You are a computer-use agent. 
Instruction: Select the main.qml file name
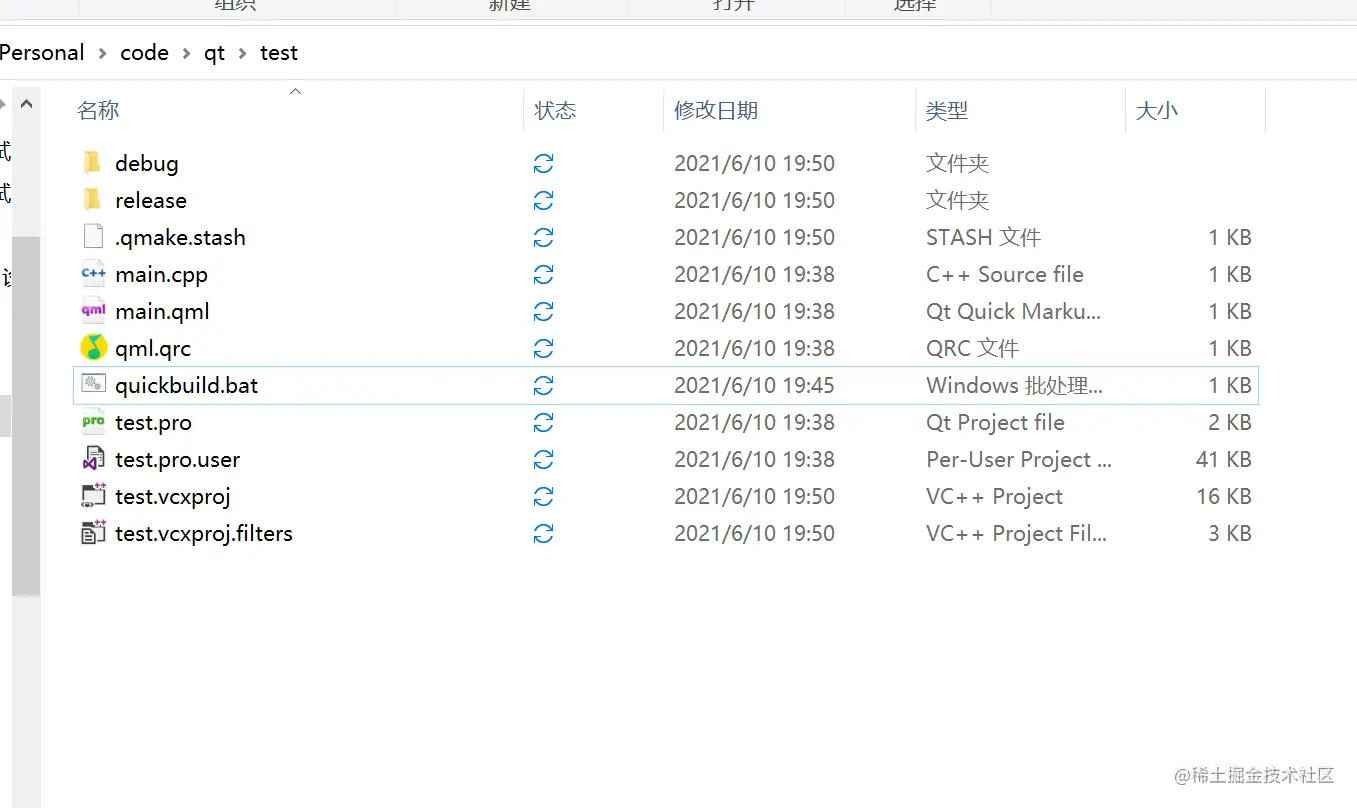pyautogui.click(x=162, y=311)
